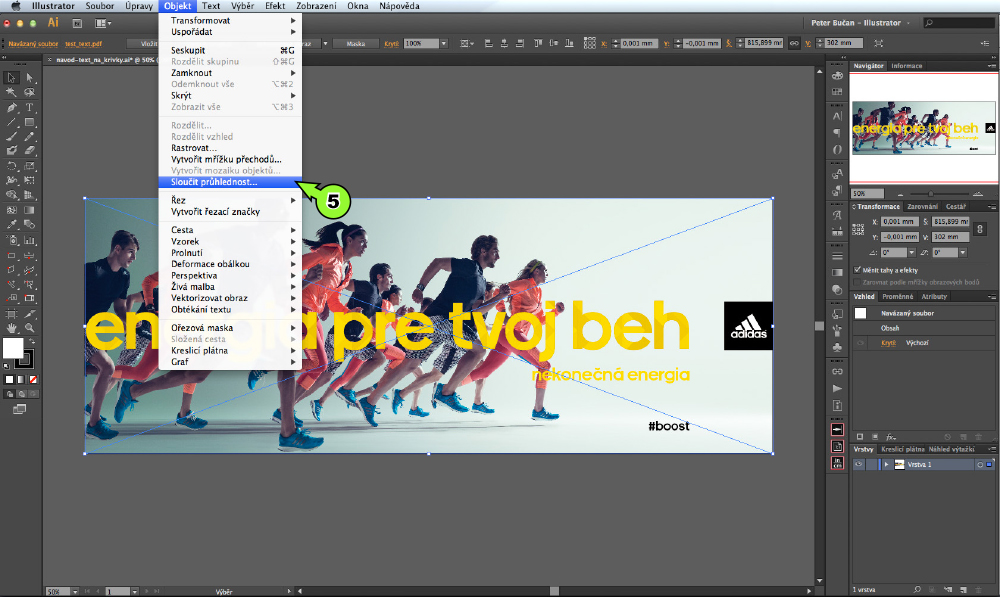
Task: Click the Navigátor preview thumbnail
Action: click(923, 128)
